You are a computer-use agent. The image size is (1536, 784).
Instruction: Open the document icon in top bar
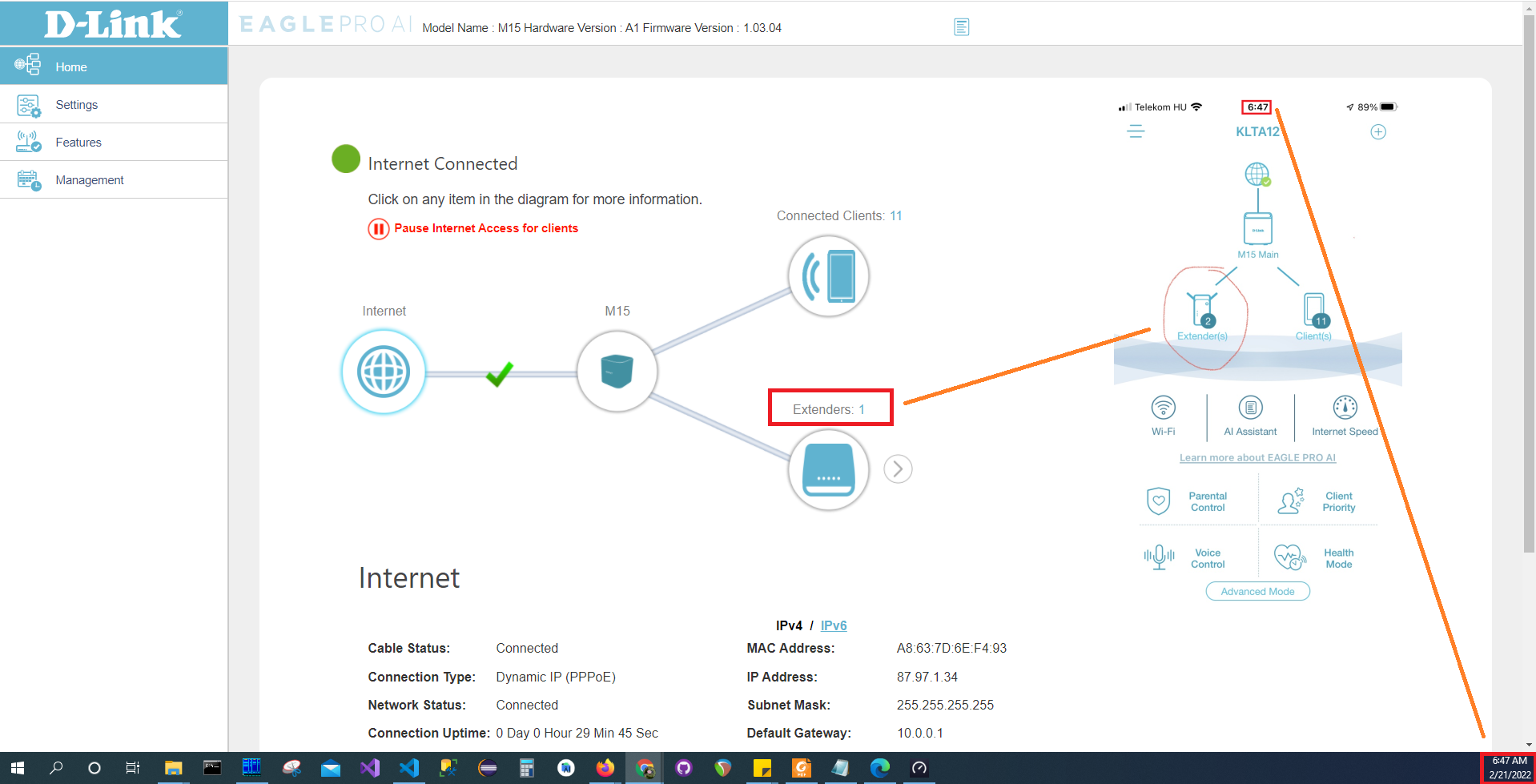coord(962,27)
